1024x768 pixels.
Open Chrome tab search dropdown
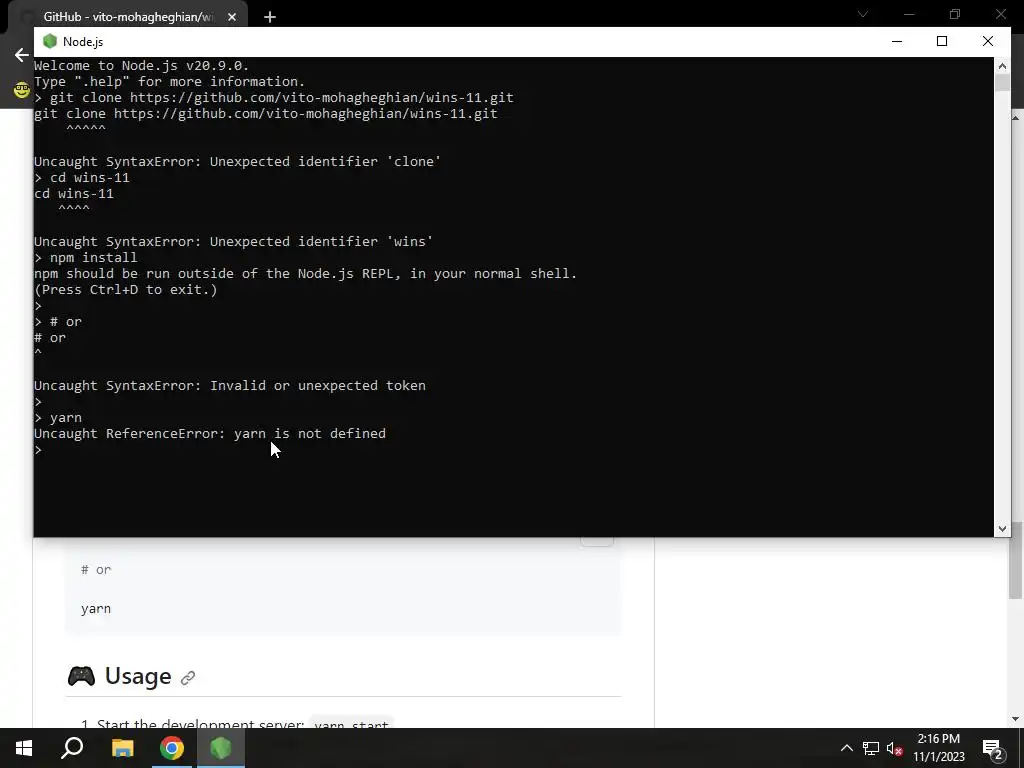pyautogui.click(x=863, y=14)
